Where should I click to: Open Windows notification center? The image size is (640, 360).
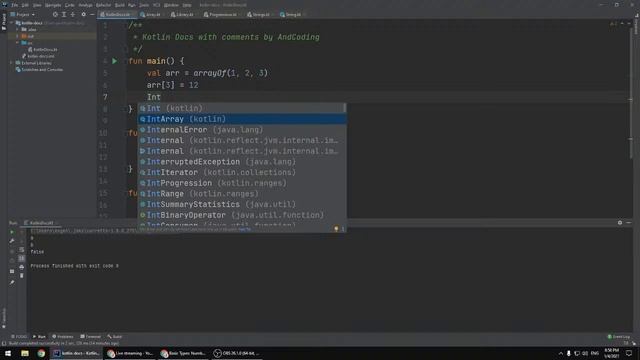point(629,353)
